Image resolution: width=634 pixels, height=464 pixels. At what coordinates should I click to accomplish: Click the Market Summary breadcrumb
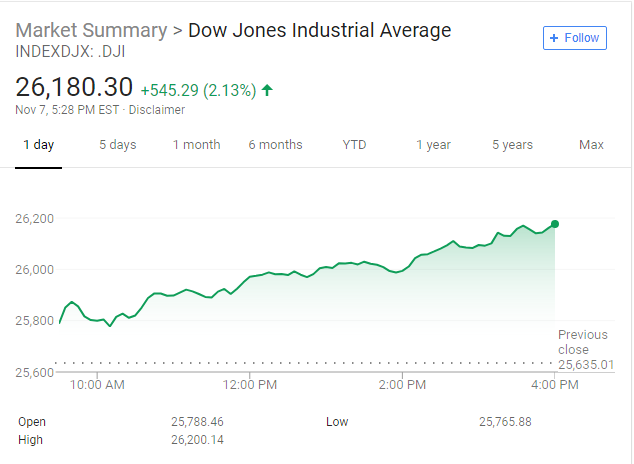click(91, 30)
